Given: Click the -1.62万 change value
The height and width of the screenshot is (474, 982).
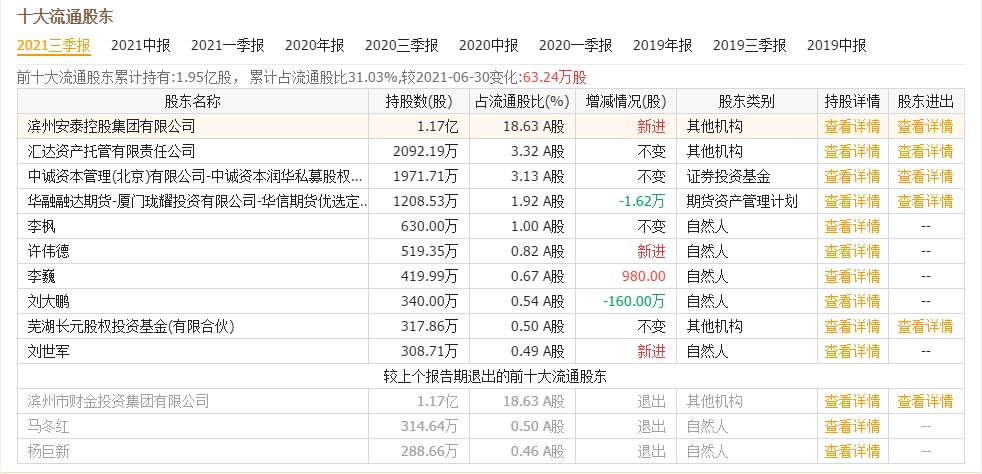Looking at the screenshot, I should point(642,202).
